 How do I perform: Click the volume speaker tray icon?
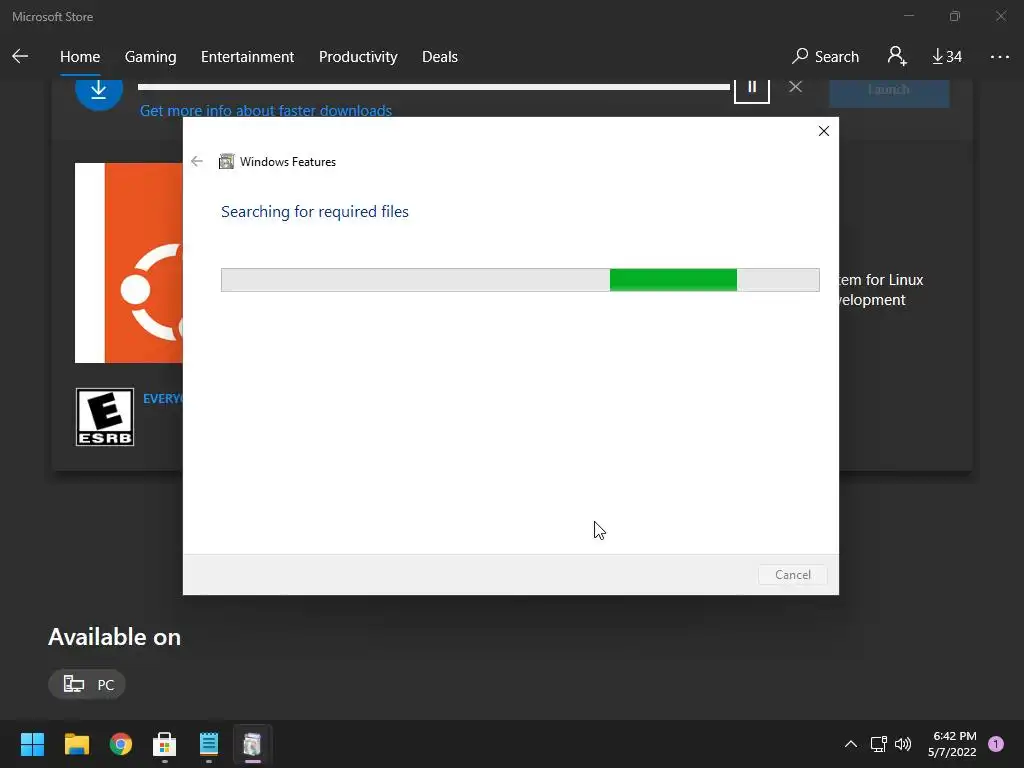click(903, 744)
